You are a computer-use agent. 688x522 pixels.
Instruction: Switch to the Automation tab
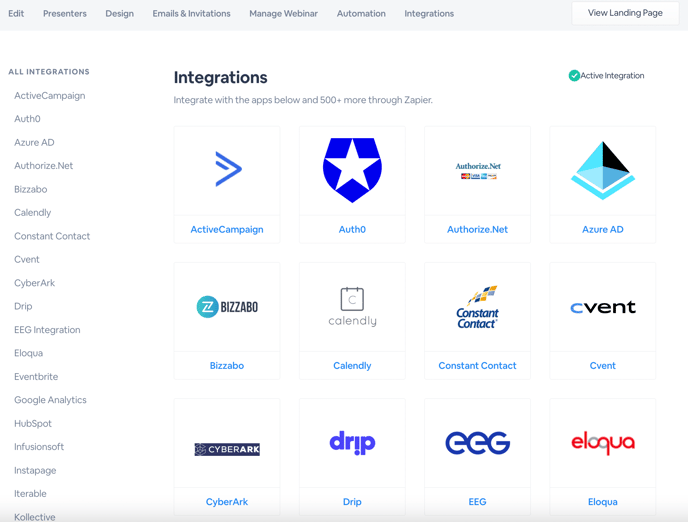click(x=361, y=14)
